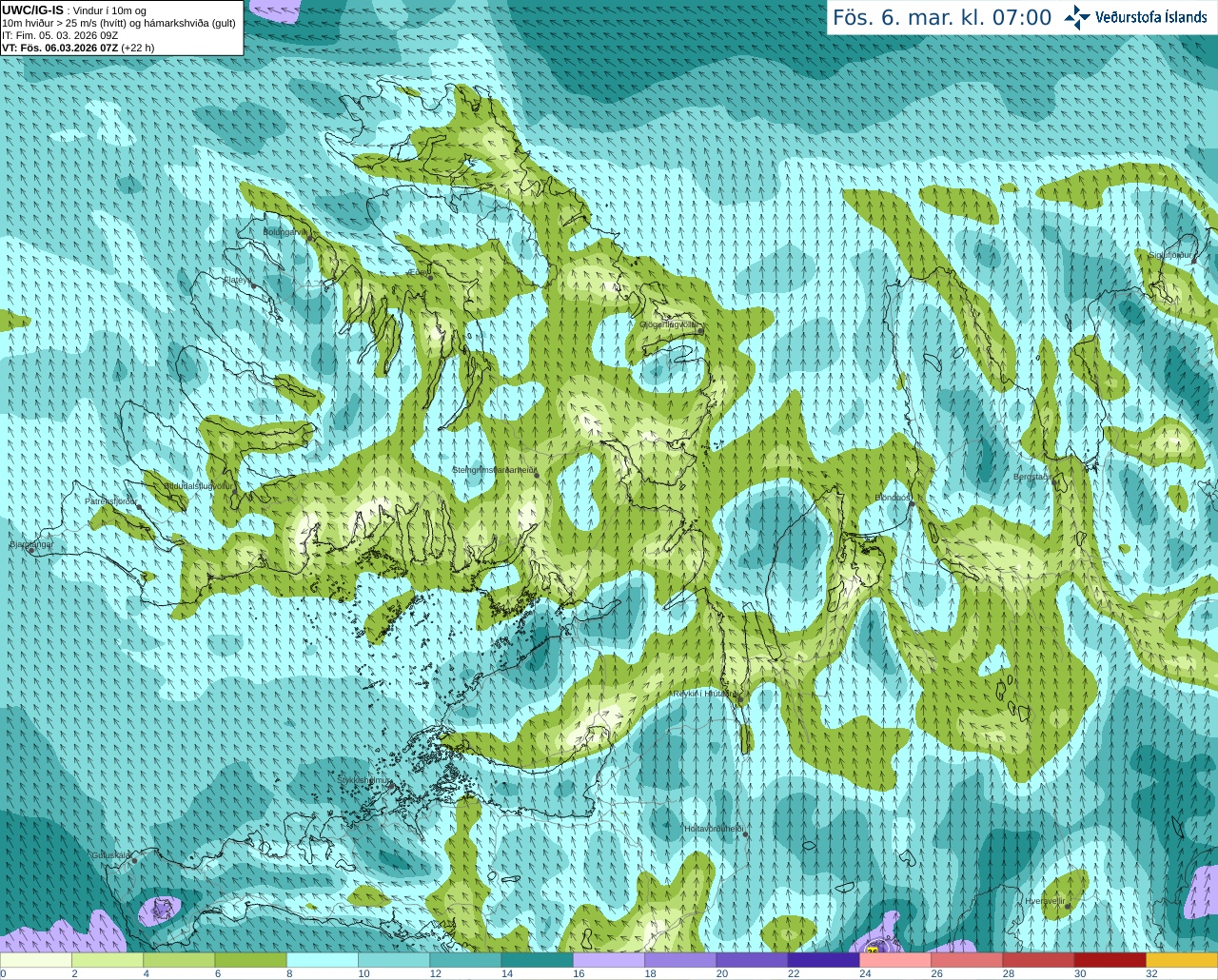Select the 2–4 m/s light green legend swatch
This screenshot has width=1218, height=980.
point(108,960)
